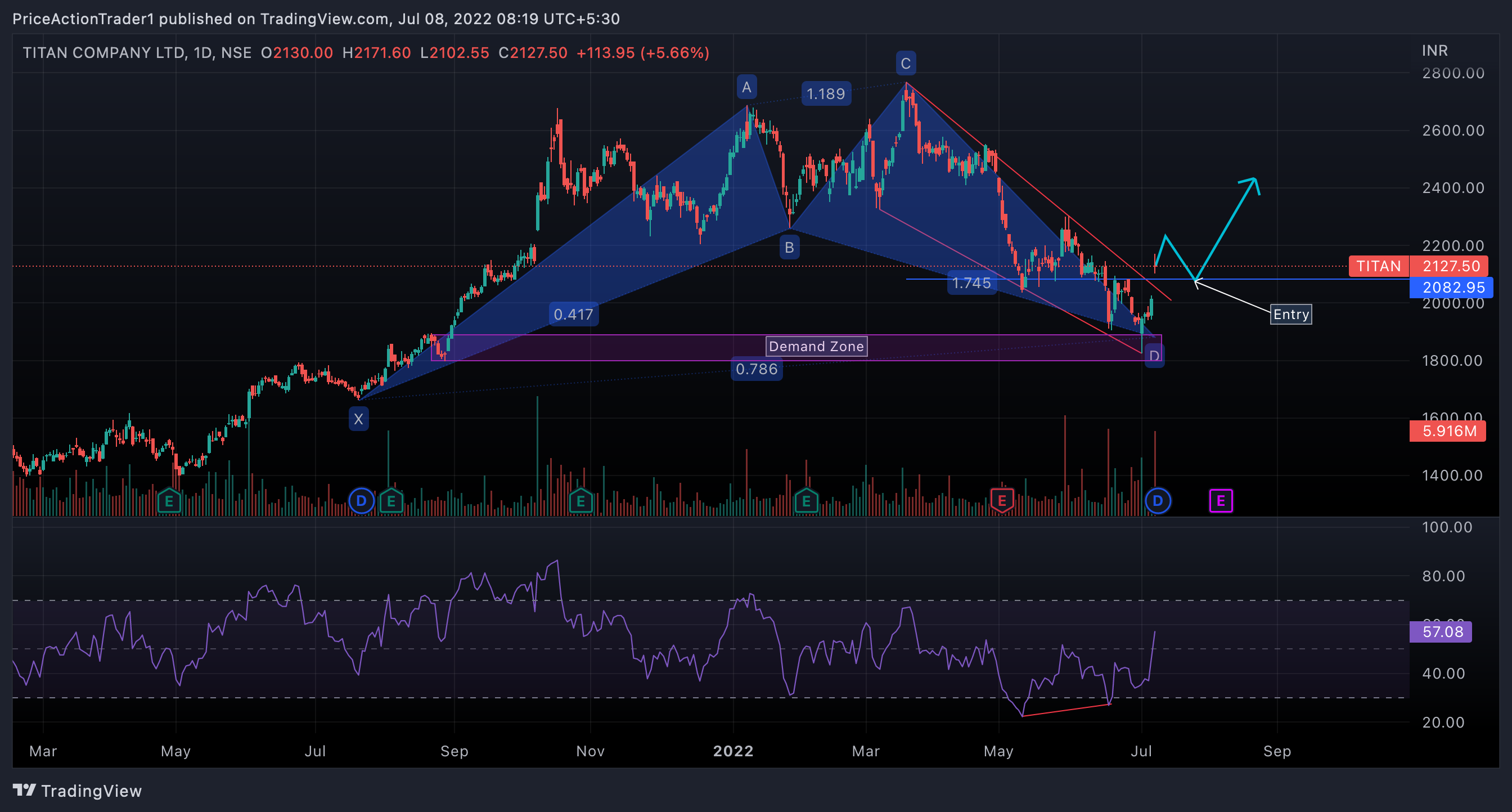Image resolution: width=1512 pixels, height=812 pixels.
Task: Click the 1.745 ratio label
Action: [971, 283]
